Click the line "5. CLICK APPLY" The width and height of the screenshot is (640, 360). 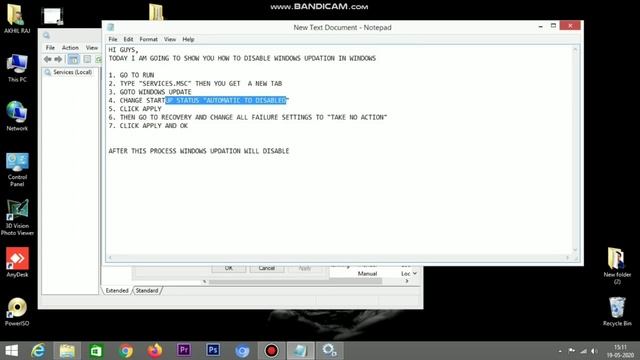(x=135, y=109)
